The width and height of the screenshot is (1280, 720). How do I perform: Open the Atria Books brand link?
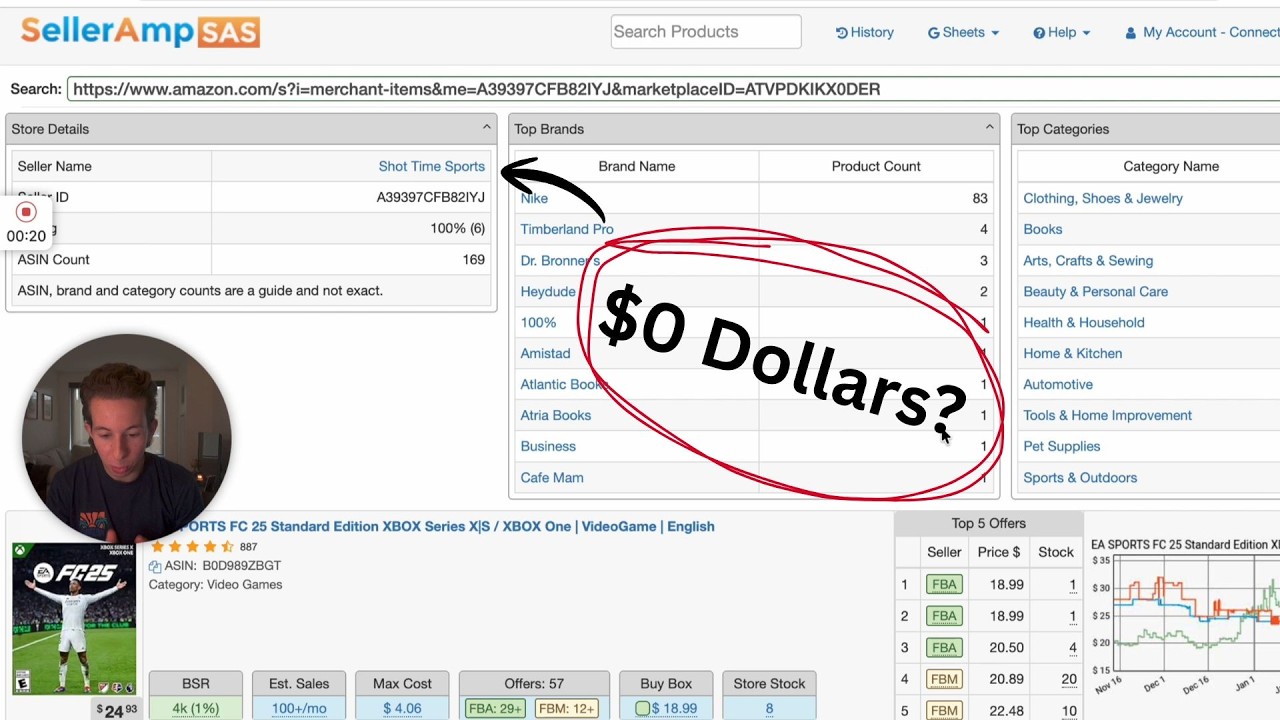click(x=555, y=415)
